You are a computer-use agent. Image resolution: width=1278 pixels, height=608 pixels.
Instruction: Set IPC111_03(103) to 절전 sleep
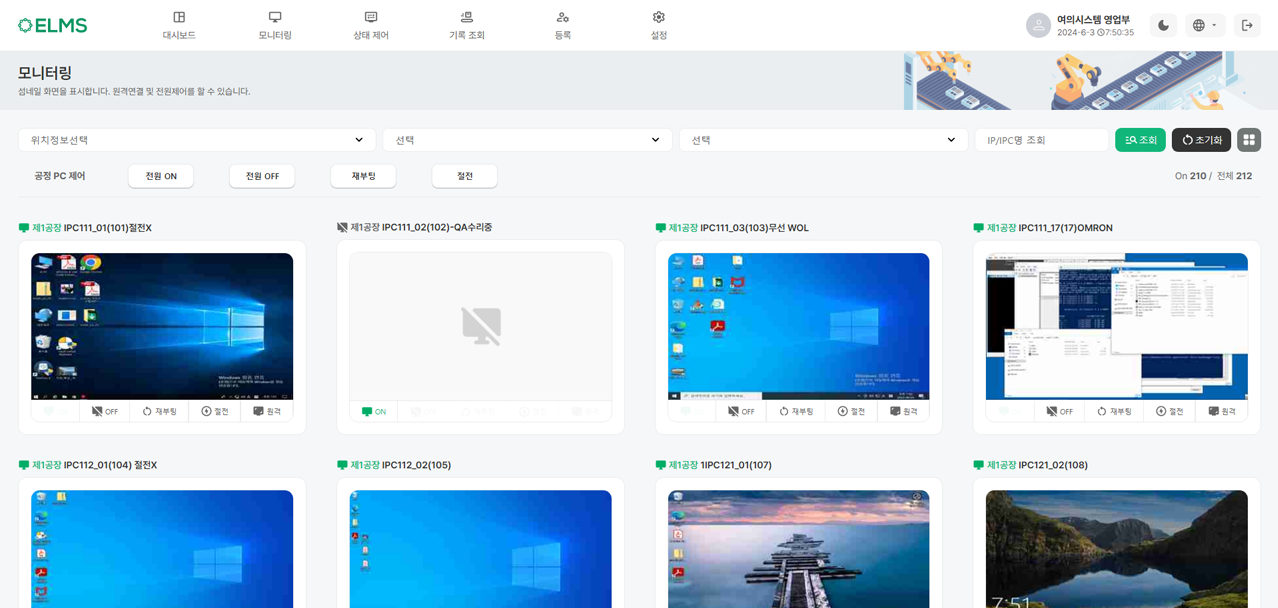[x=851, y=411]
